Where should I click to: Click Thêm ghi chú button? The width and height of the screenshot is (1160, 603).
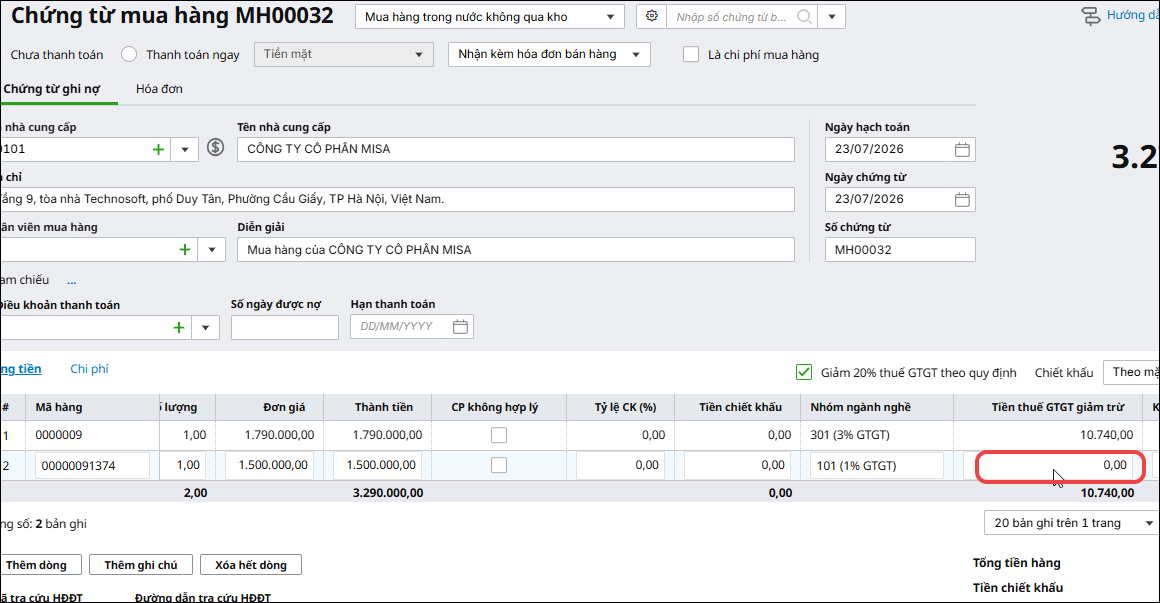(x=141, y=565)
